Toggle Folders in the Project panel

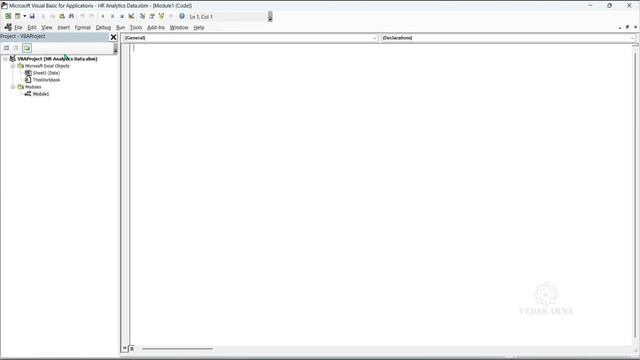pos(27,48)
